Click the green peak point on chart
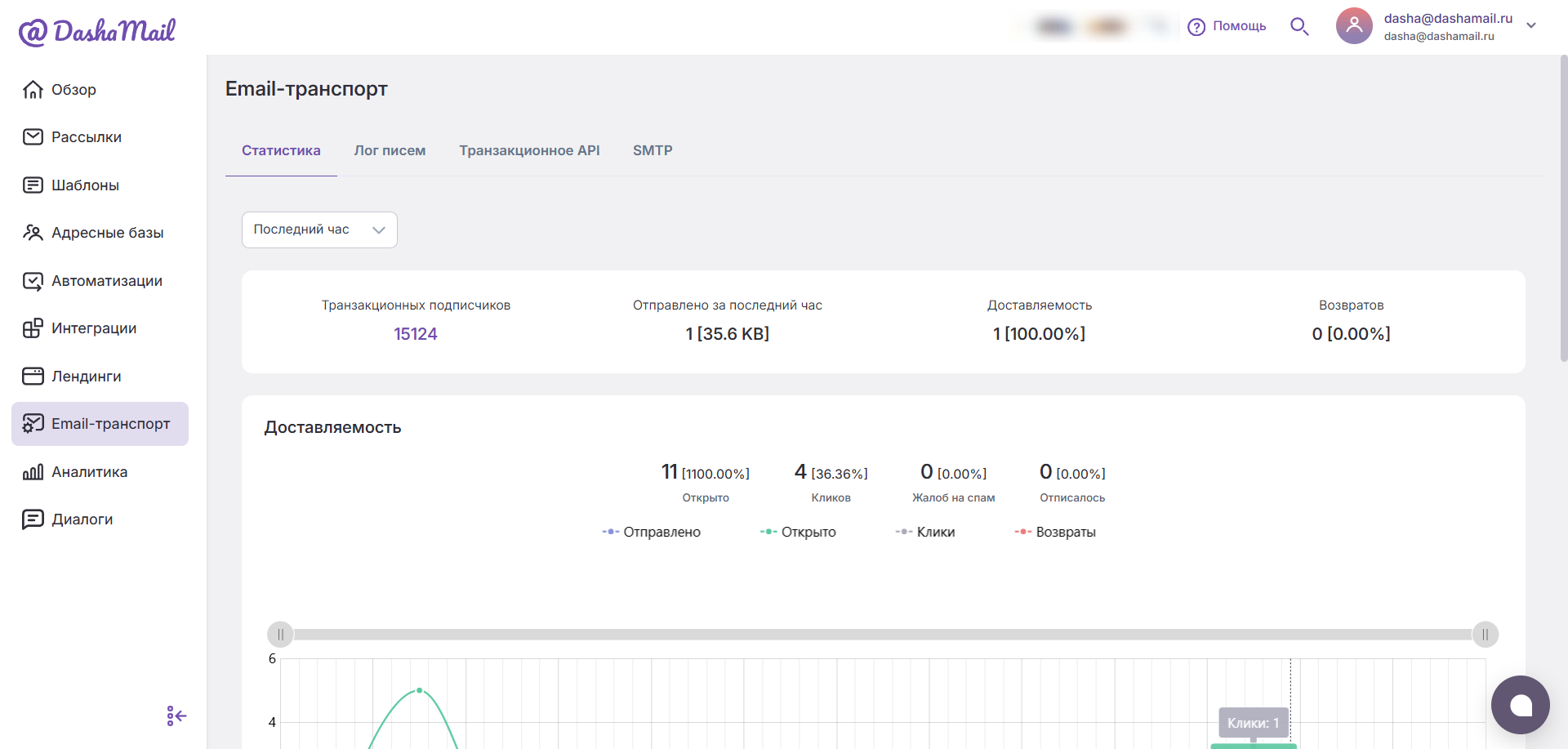1568x749 pixels. pos(420,690)
